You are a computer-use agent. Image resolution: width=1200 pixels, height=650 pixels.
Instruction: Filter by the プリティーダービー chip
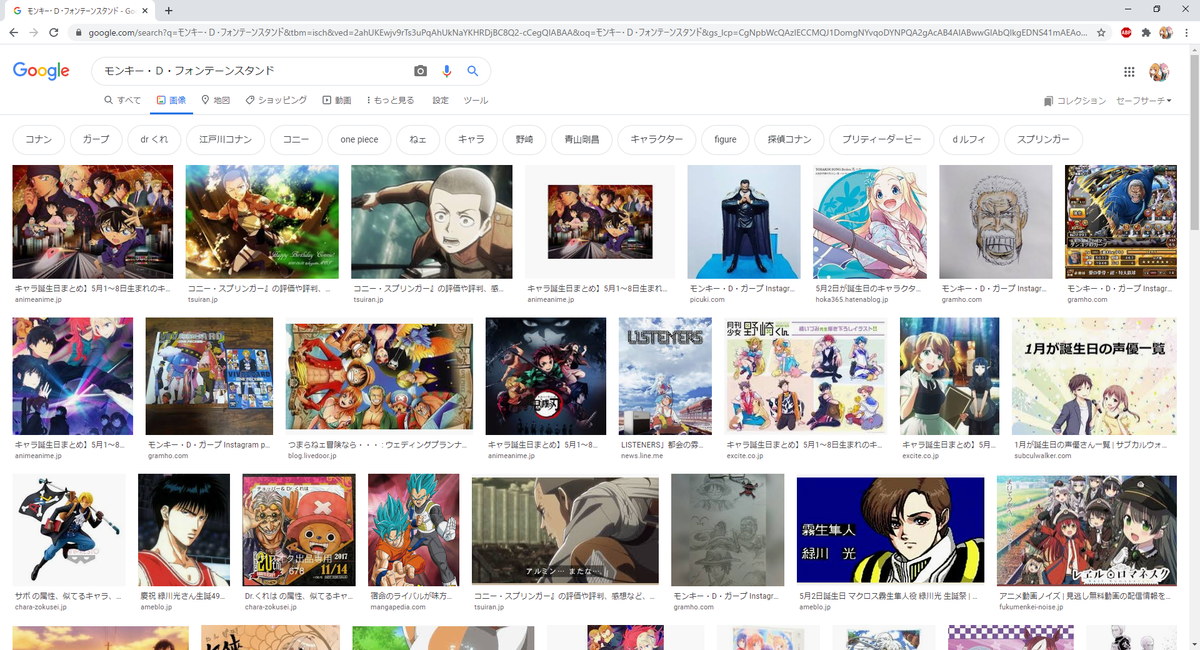(x=882, y=139)
